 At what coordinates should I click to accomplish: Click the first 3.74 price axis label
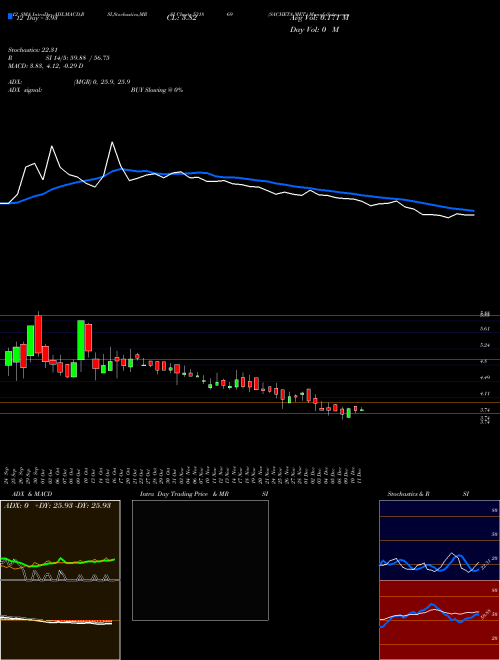(485, 410)
